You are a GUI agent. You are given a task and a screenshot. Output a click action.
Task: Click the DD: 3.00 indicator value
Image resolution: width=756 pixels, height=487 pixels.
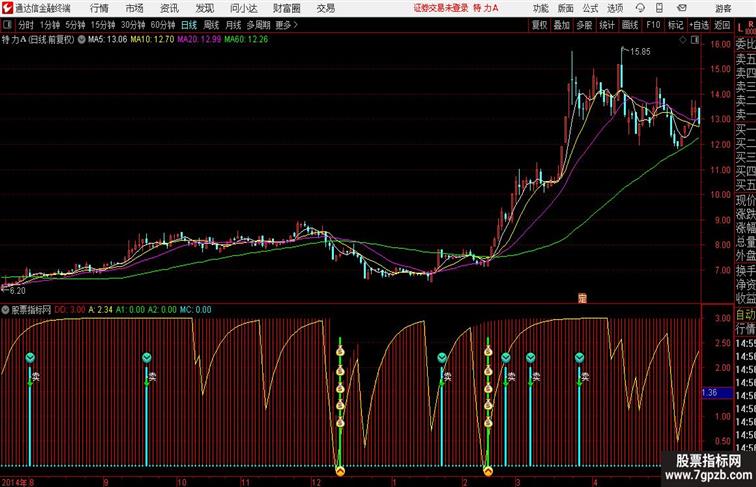pos(69,310)
